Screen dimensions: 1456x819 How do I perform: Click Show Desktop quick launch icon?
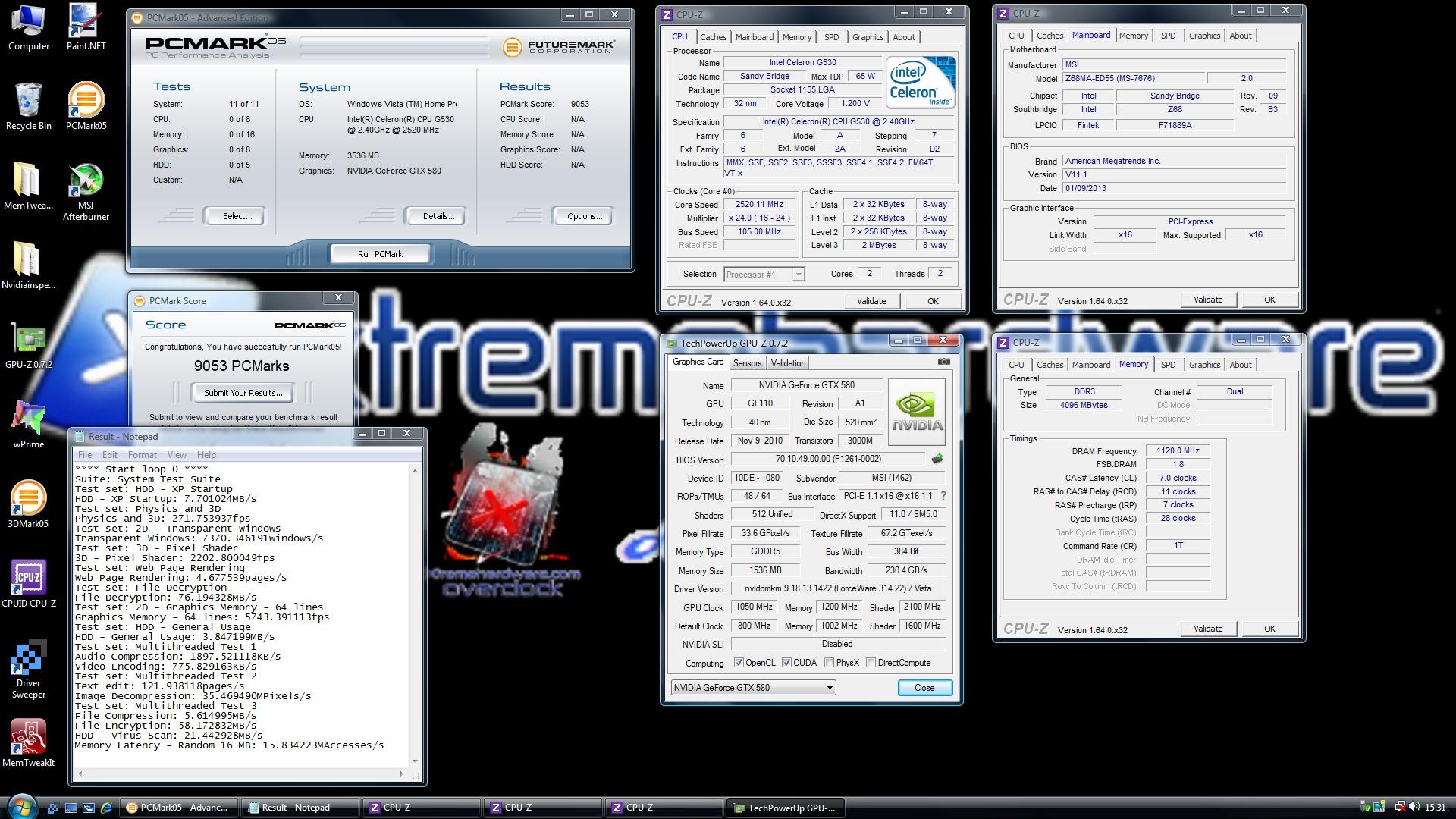pos(71,808)
